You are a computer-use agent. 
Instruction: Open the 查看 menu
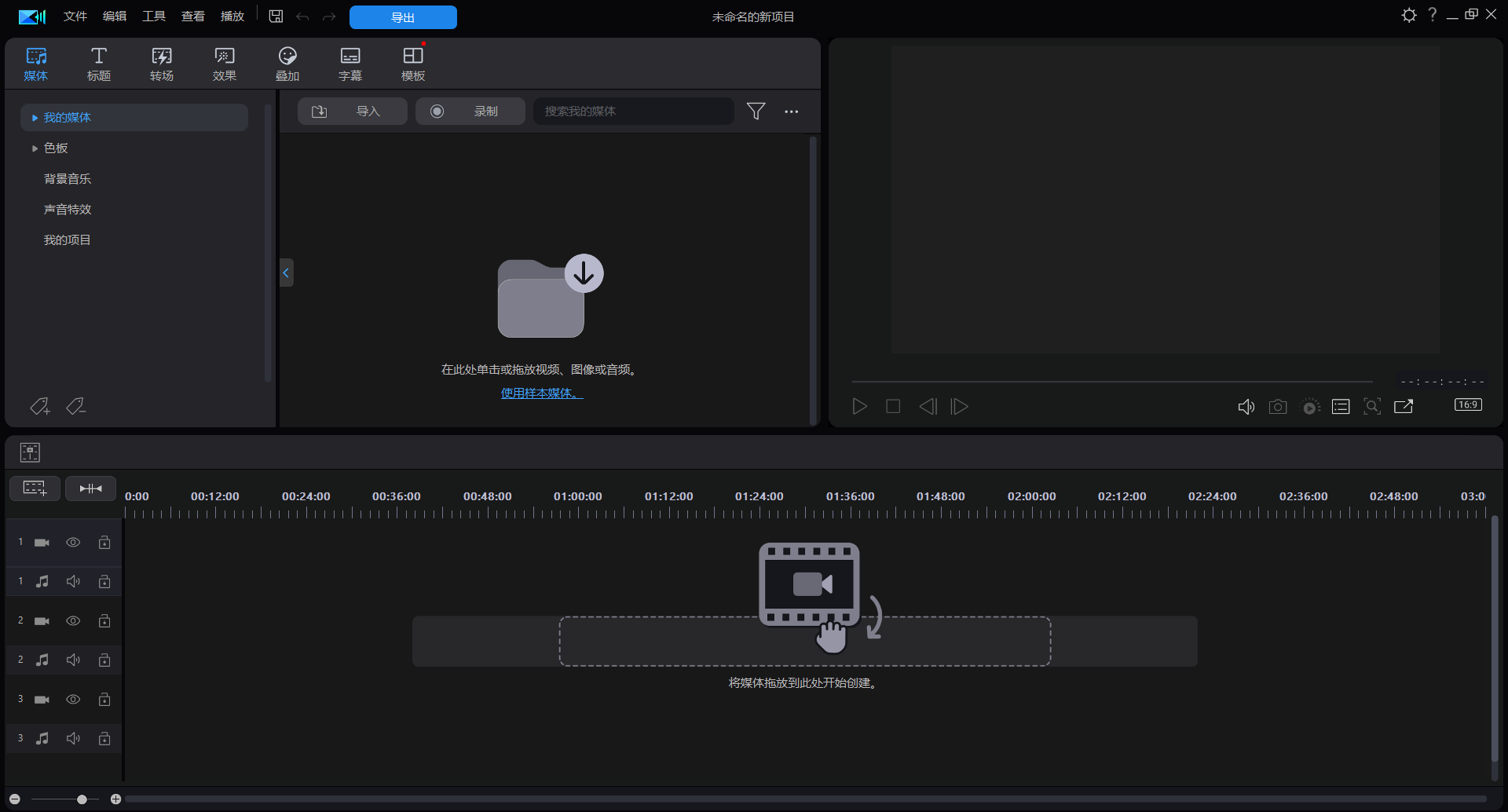tap(193, 16)
